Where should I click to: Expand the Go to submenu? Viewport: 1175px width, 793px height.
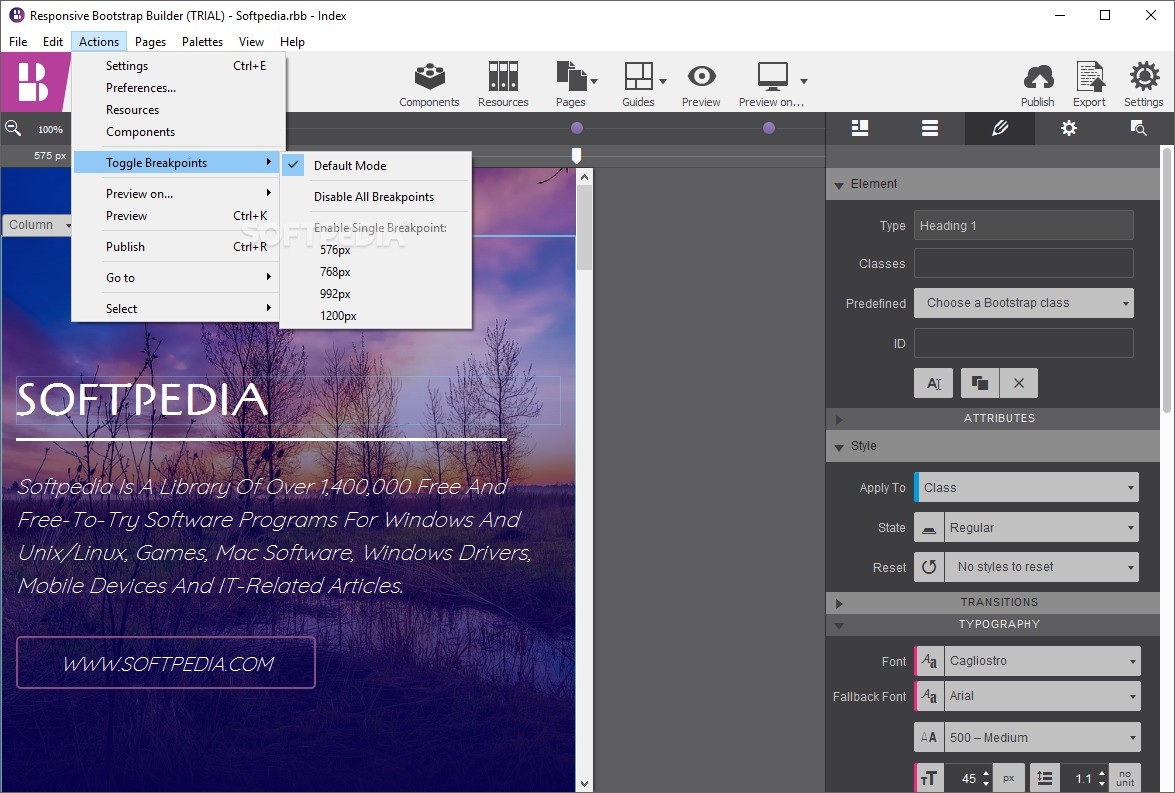178,277
